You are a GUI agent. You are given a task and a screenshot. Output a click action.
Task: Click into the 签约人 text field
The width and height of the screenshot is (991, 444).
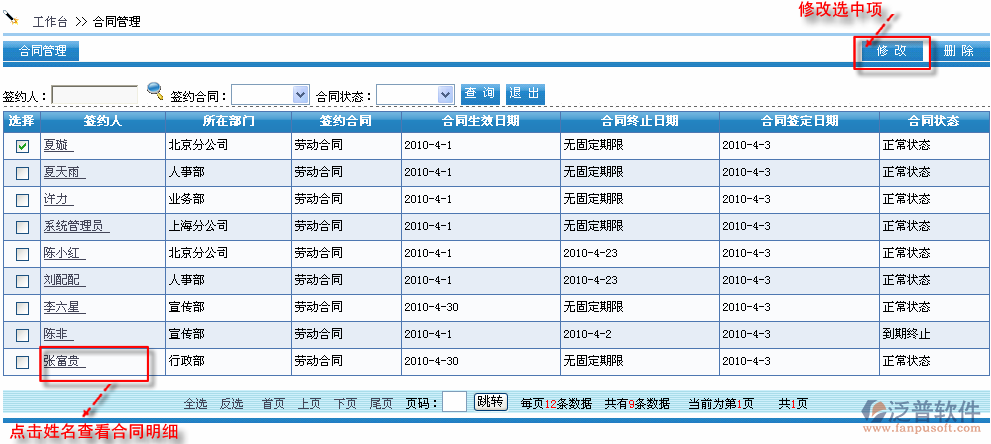[x=95, y=94]
